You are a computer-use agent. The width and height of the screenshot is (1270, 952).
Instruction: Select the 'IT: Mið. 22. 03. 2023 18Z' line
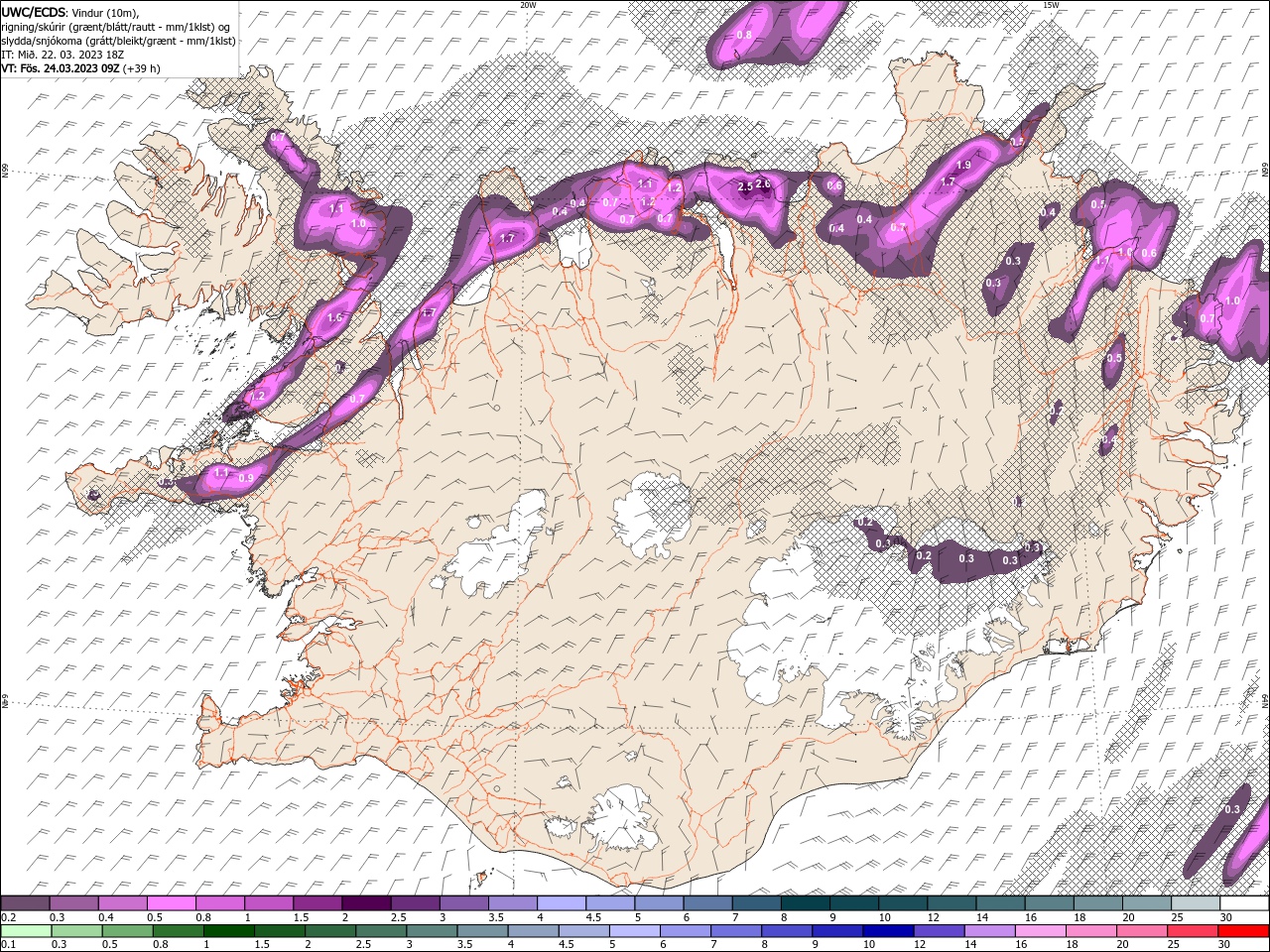[63, 54]
